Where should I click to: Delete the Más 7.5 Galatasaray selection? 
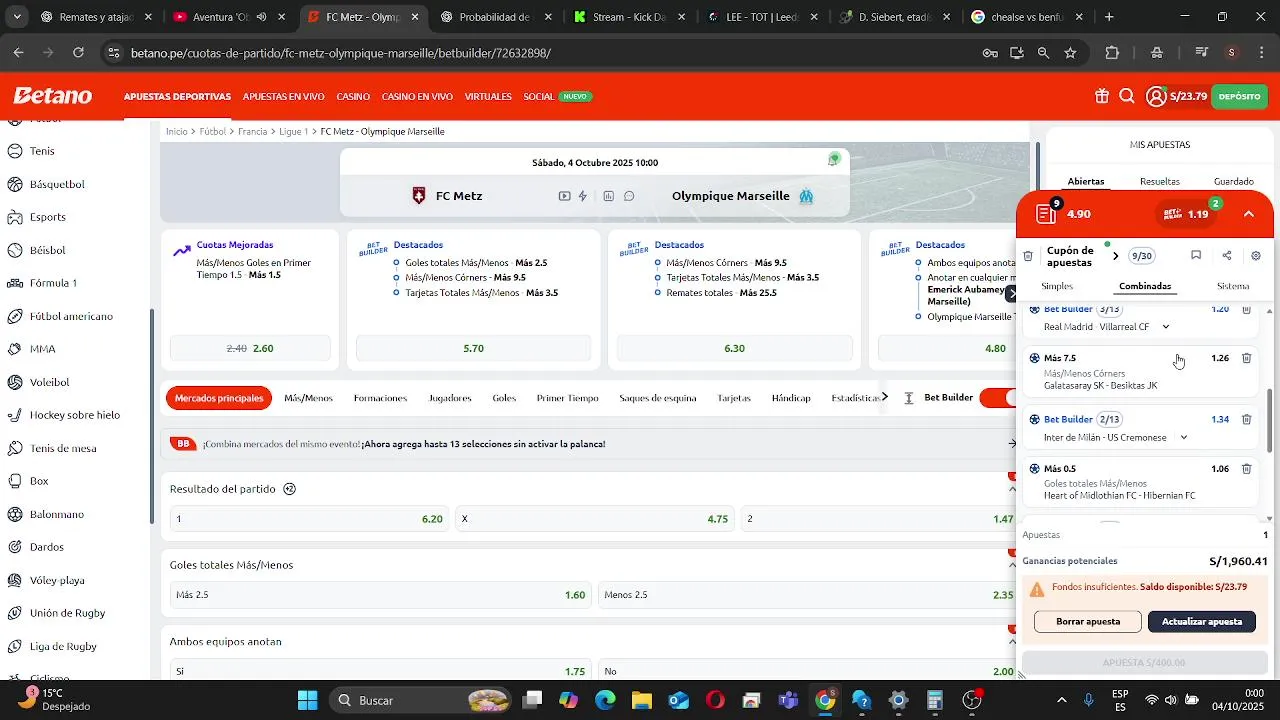pos(1246,358)
